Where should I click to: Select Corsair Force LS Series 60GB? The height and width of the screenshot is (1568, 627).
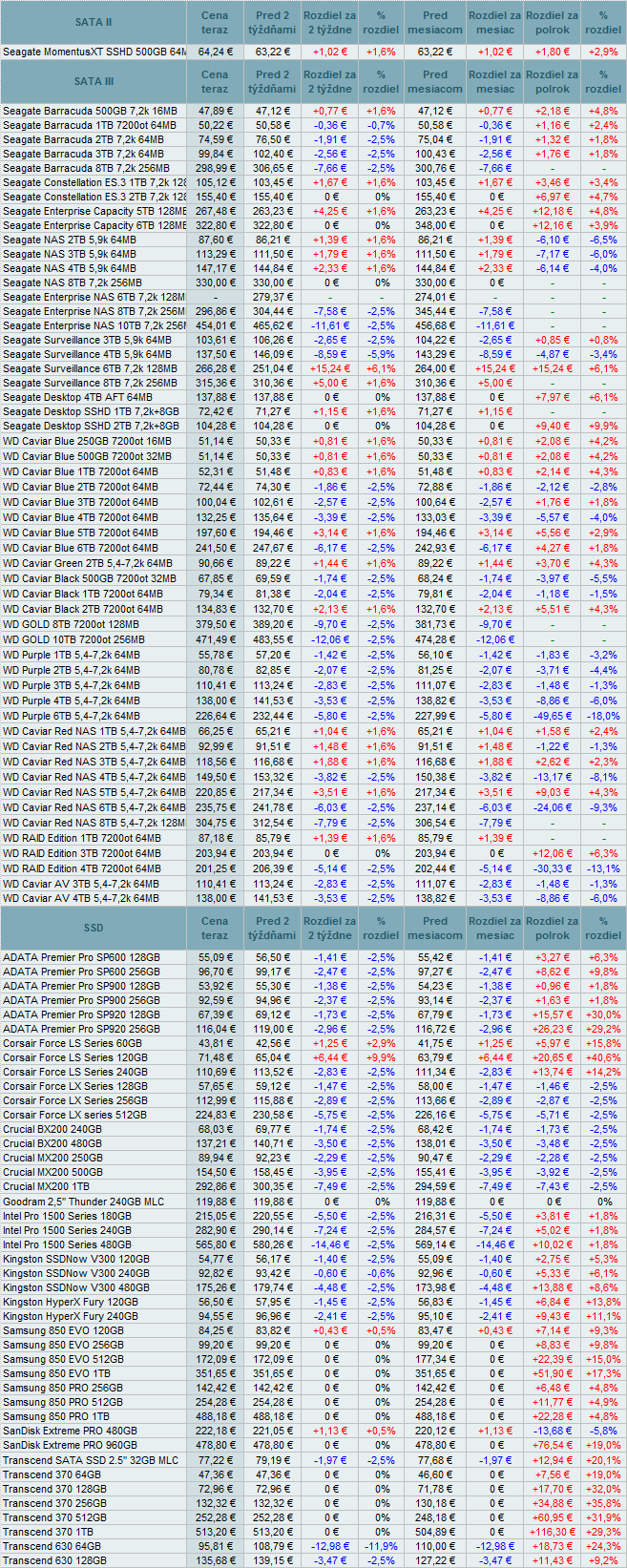72,1043
